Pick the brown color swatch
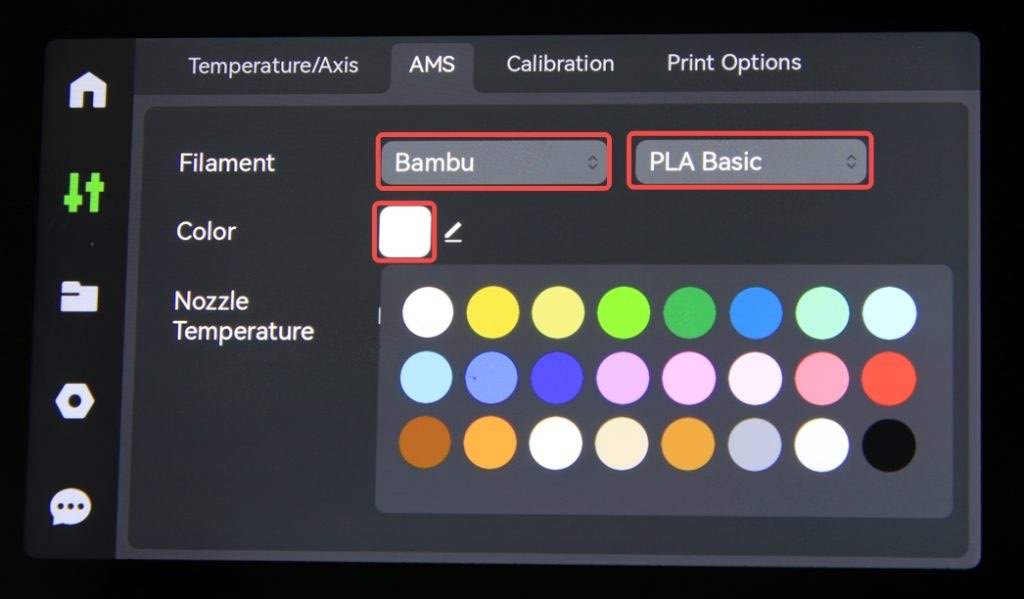Viewport: 1024px width, 599px height. click(425, 443)
